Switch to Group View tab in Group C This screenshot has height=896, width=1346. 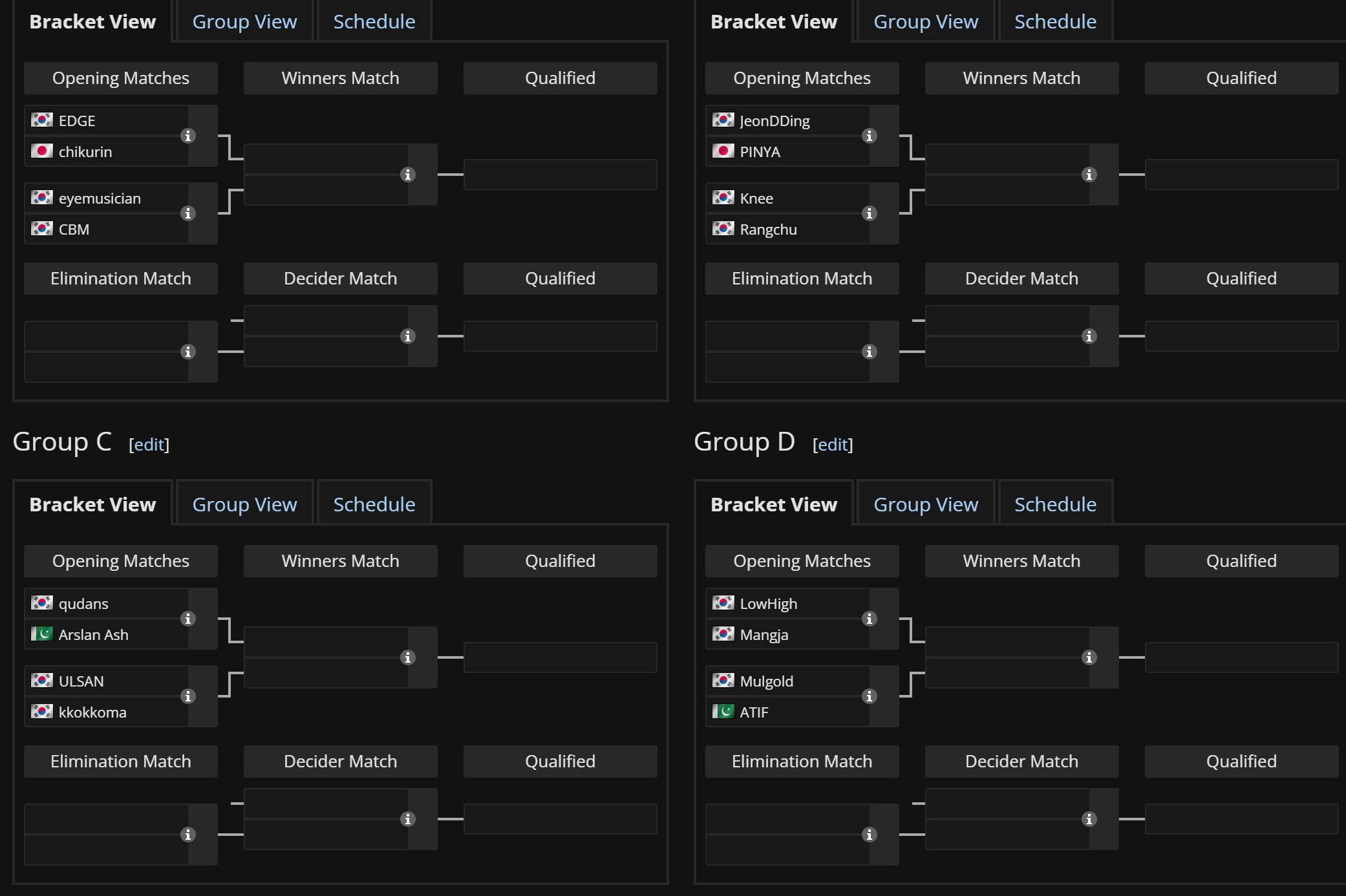coord(244,504)
